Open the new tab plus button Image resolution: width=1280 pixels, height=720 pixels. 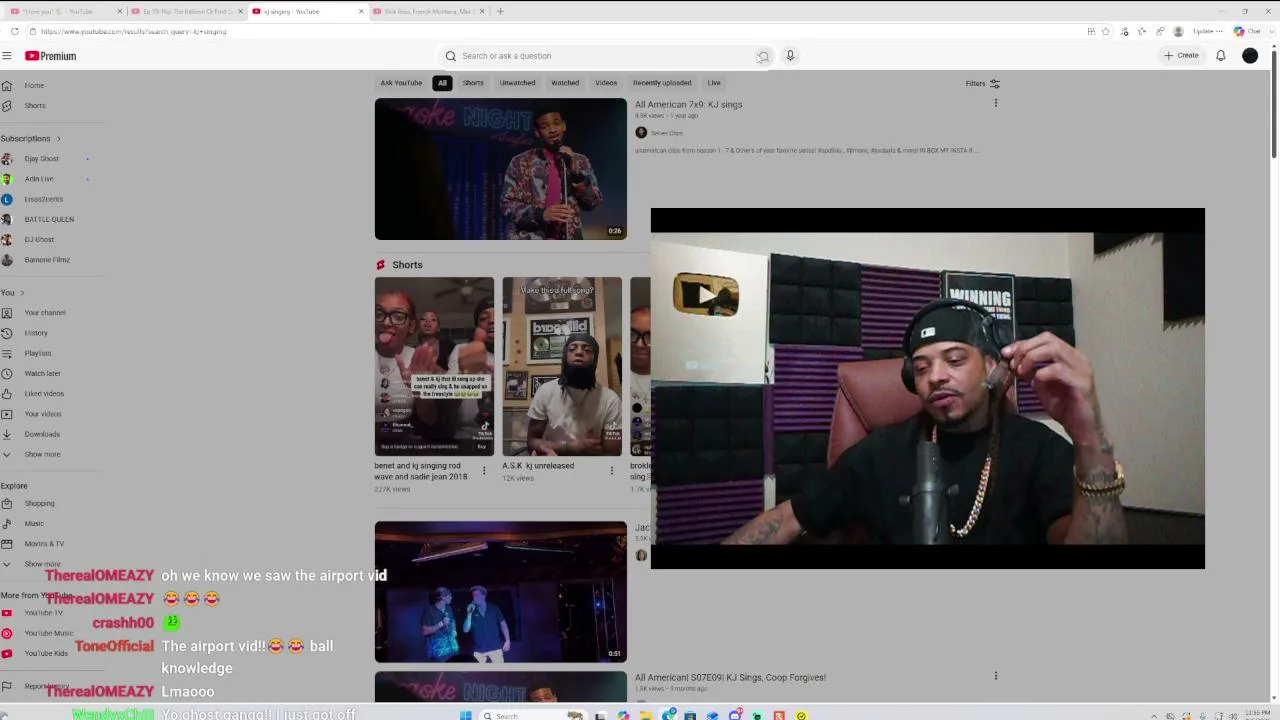500,11
